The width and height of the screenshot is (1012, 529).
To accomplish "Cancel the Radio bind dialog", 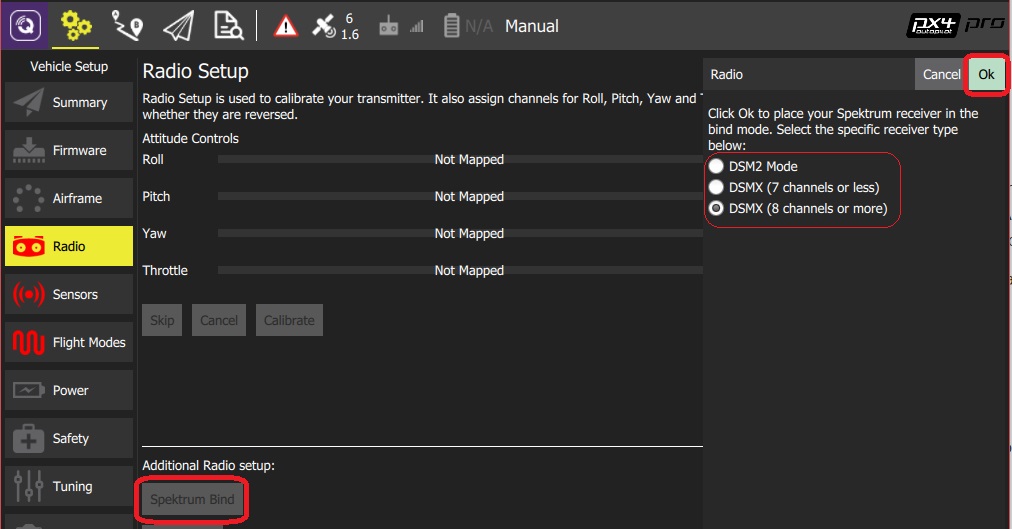I will coord(941,75).
